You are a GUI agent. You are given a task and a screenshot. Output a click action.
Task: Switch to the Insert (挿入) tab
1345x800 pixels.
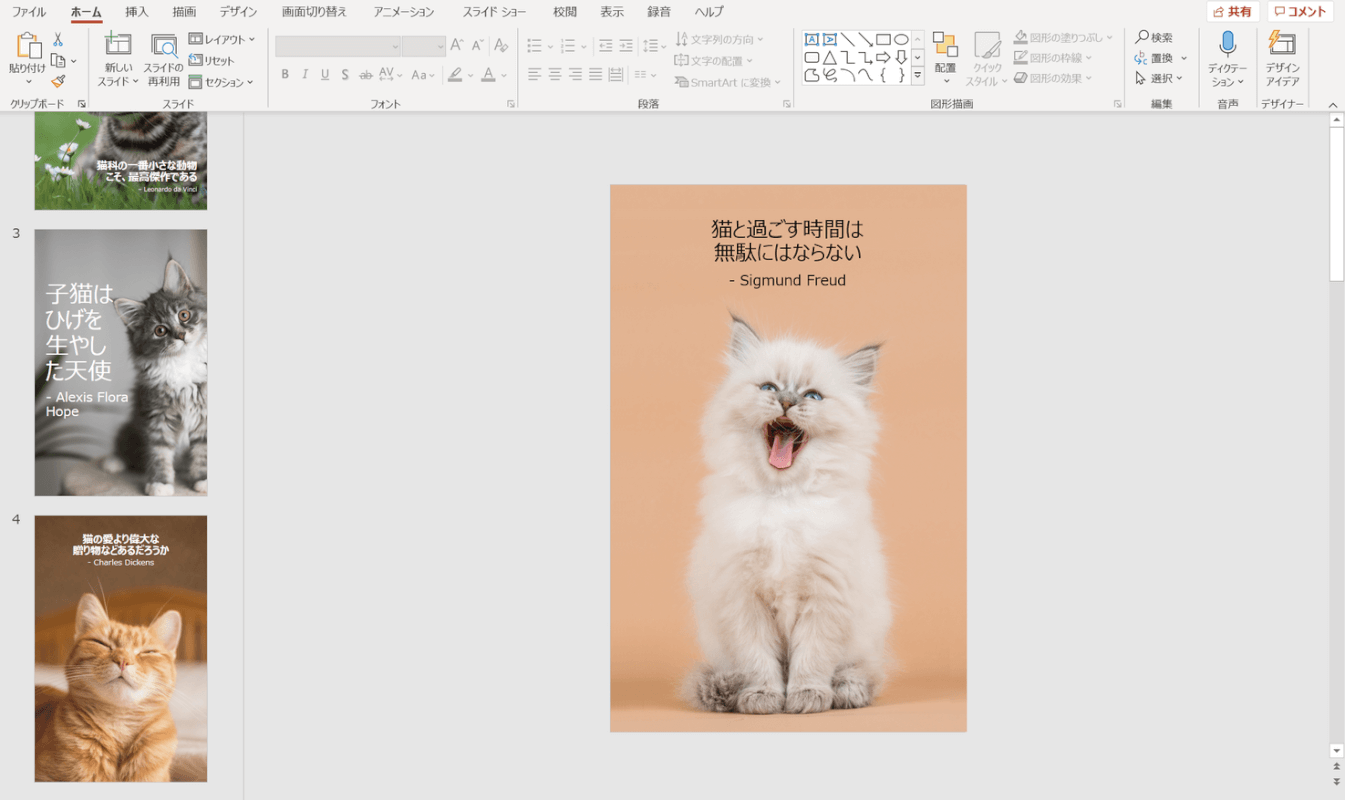pos(137,12)
